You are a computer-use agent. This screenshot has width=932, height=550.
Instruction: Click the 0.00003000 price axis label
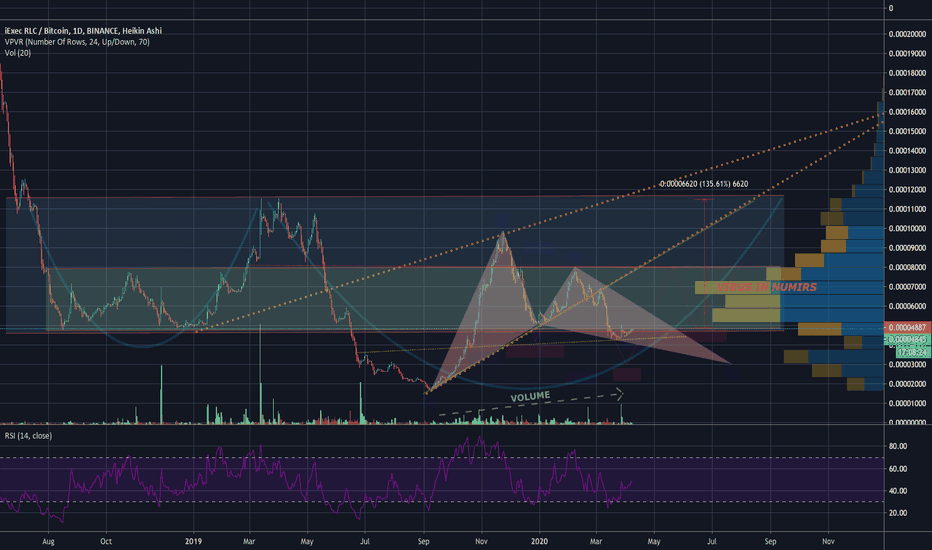907,364
